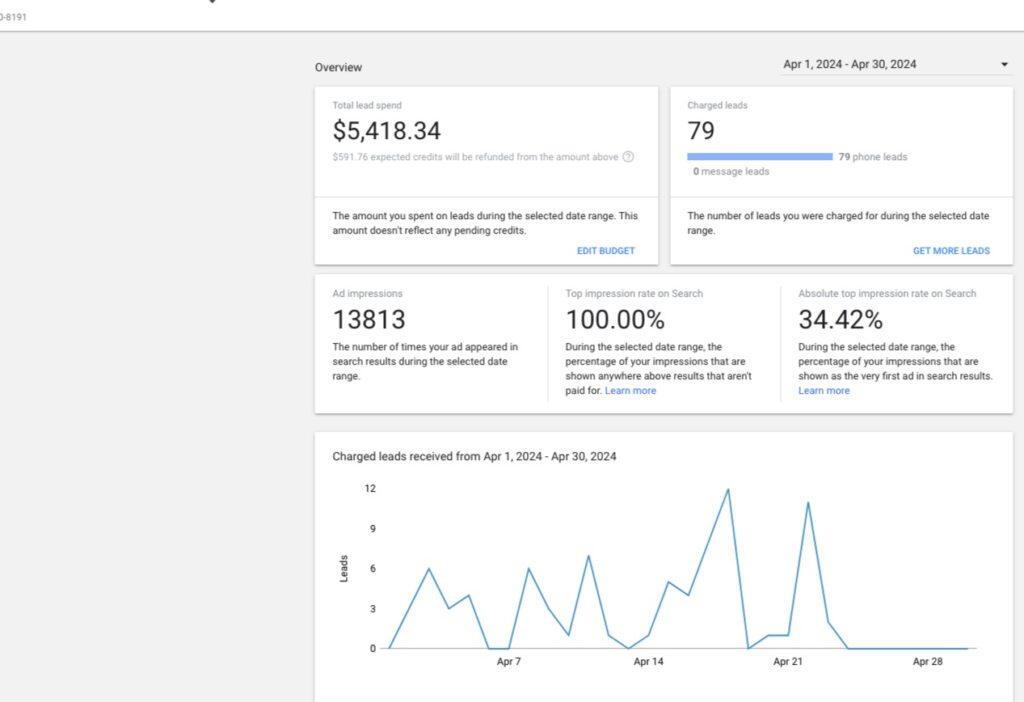
Task: Click the 100.00% top impression rate value
Action: pos(615,319)
